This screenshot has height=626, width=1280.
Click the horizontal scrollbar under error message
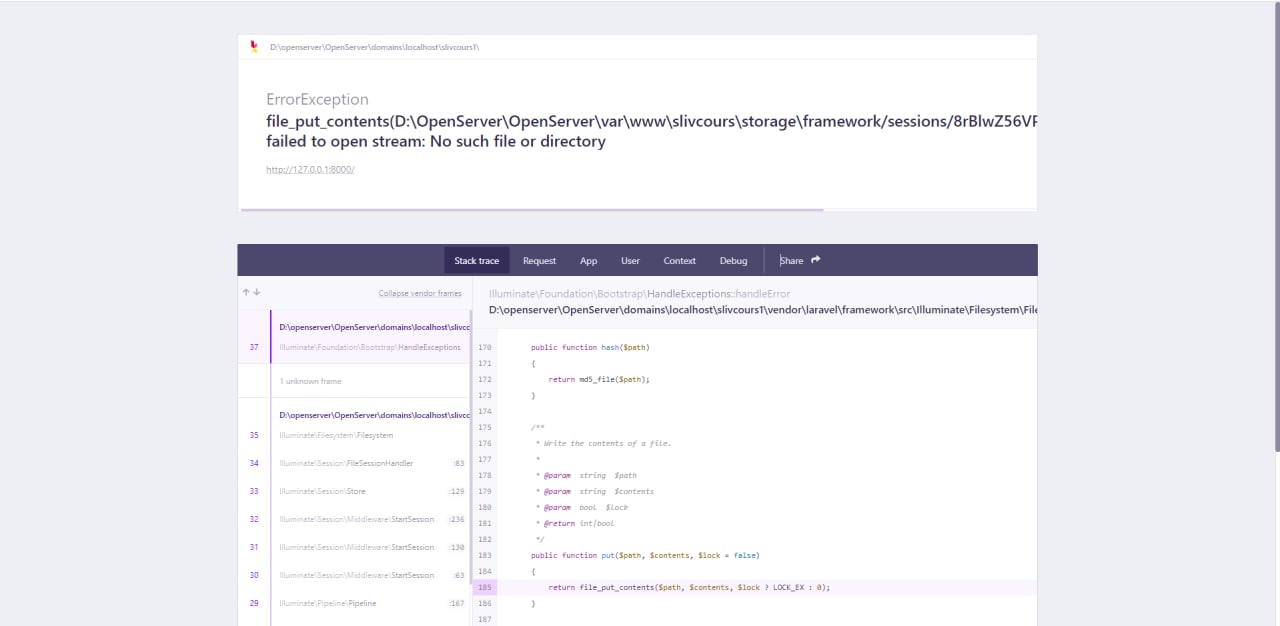[531, 210]
